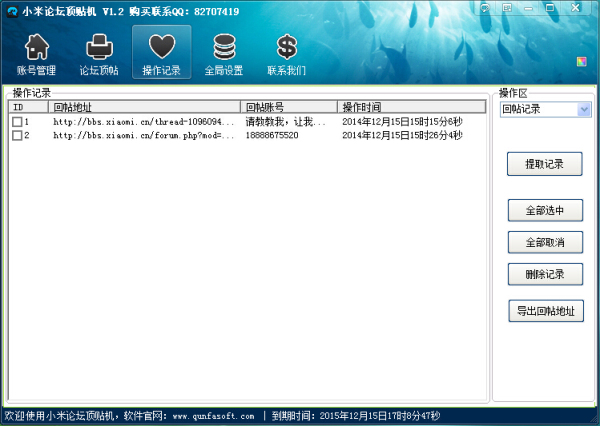Screen dimensions: 600x426
Task: Sort by 回帖账号 column header
Action: 289,107
